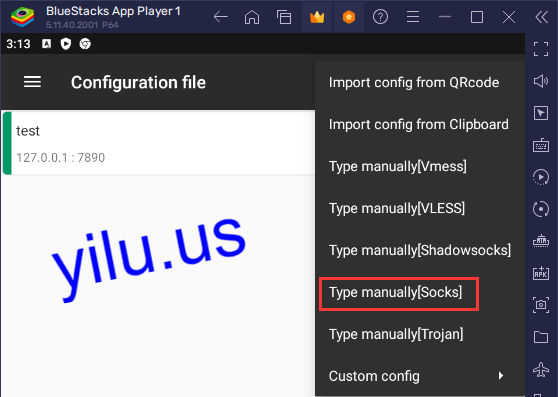This screenshot has width=558, height=397.
Task: Open media folder icon in sidebar
Action: [541, 337]
